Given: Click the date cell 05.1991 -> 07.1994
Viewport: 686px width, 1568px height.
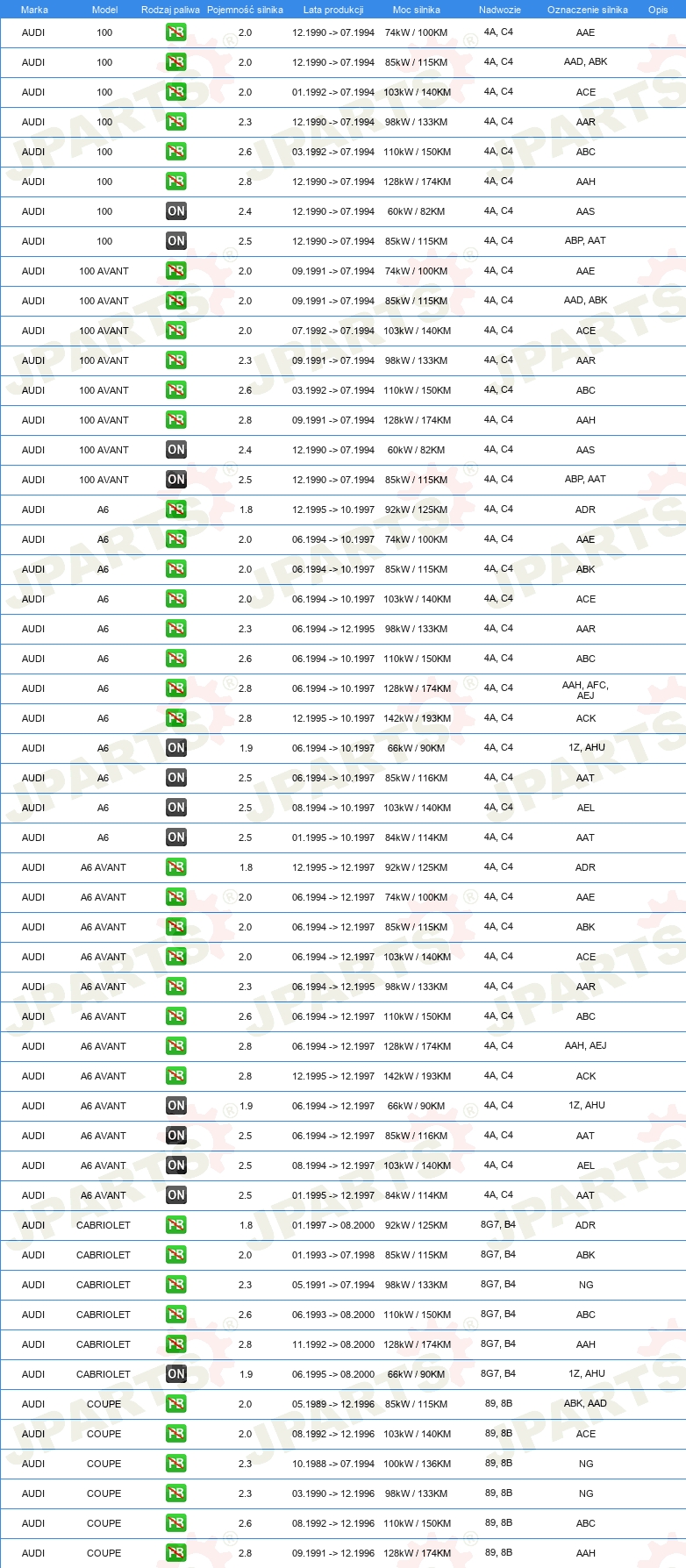Looking at the screenshot, I should [x=333, y=1285].
